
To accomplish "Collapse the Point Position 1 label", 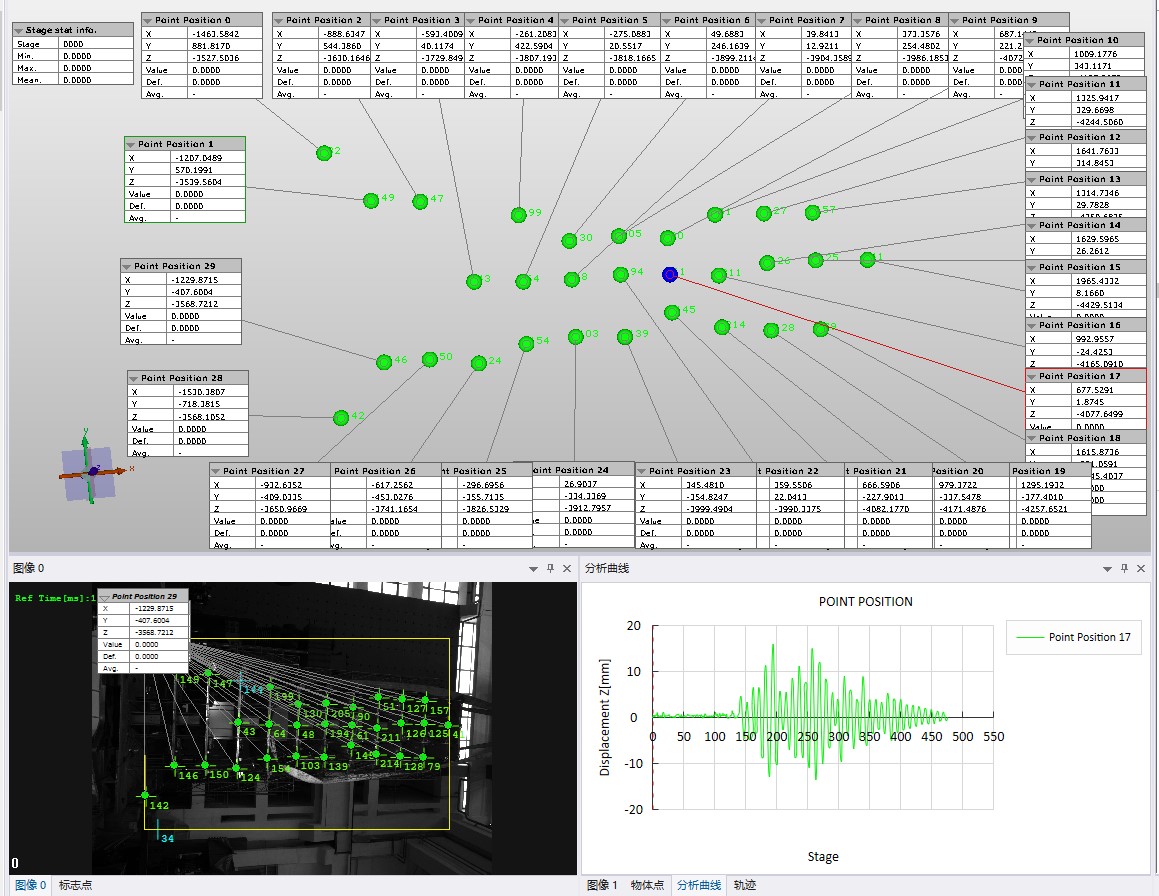I will (x=131, y=144).
